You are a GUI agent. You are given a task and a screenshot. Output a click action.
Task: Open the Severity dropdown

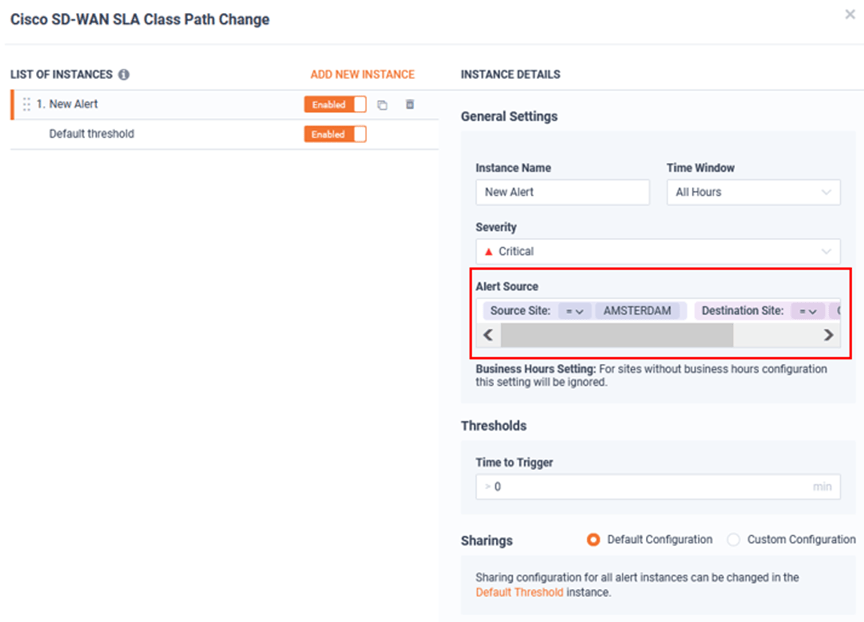658,252
